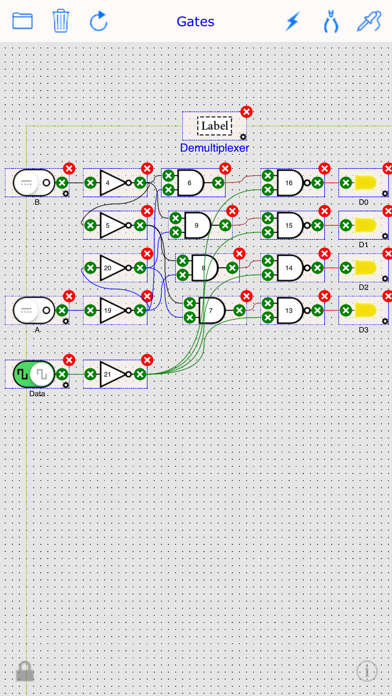Toggle the B input switch
Viewport: 392px width, 696px height.
[x=34, y=182]
